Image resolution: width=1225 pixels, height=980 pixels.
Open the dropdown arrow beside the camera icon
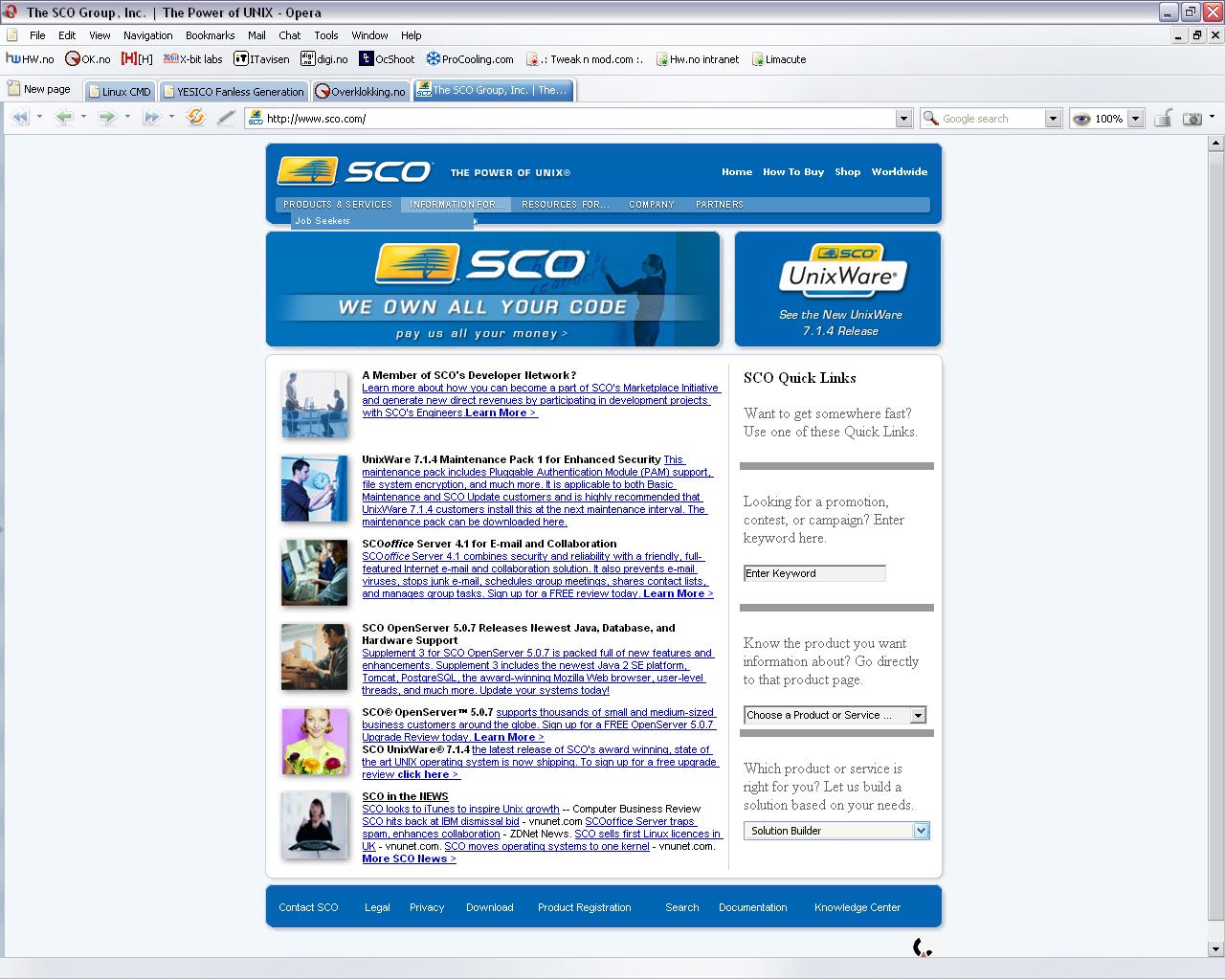[1212, 119]
